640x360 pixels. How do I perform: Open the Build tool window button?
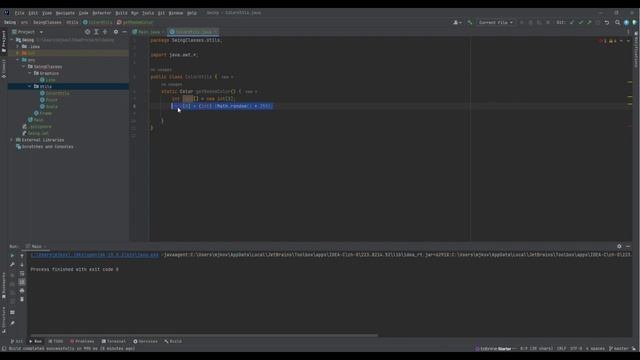tap(173, 341)
